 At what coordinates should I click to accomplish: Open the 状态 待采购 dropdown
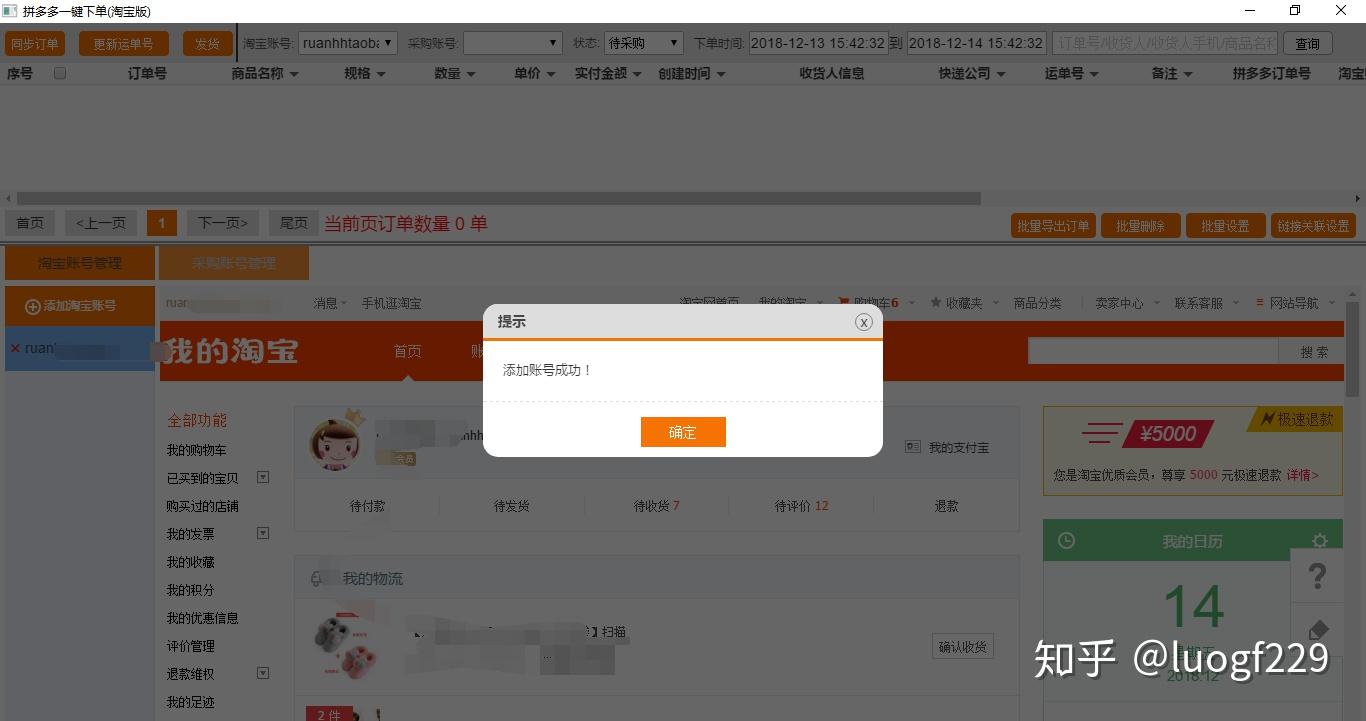644,43
